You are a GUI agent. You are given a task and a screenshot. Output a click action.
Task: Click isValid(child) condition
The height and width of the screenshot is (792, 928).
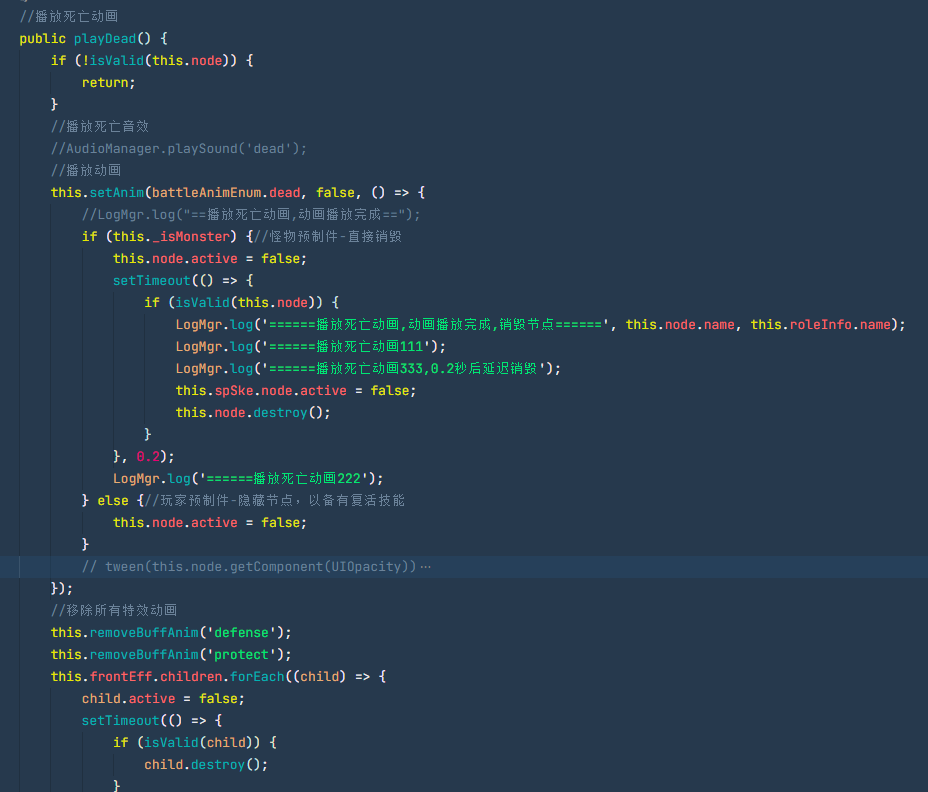click(202, 742)
